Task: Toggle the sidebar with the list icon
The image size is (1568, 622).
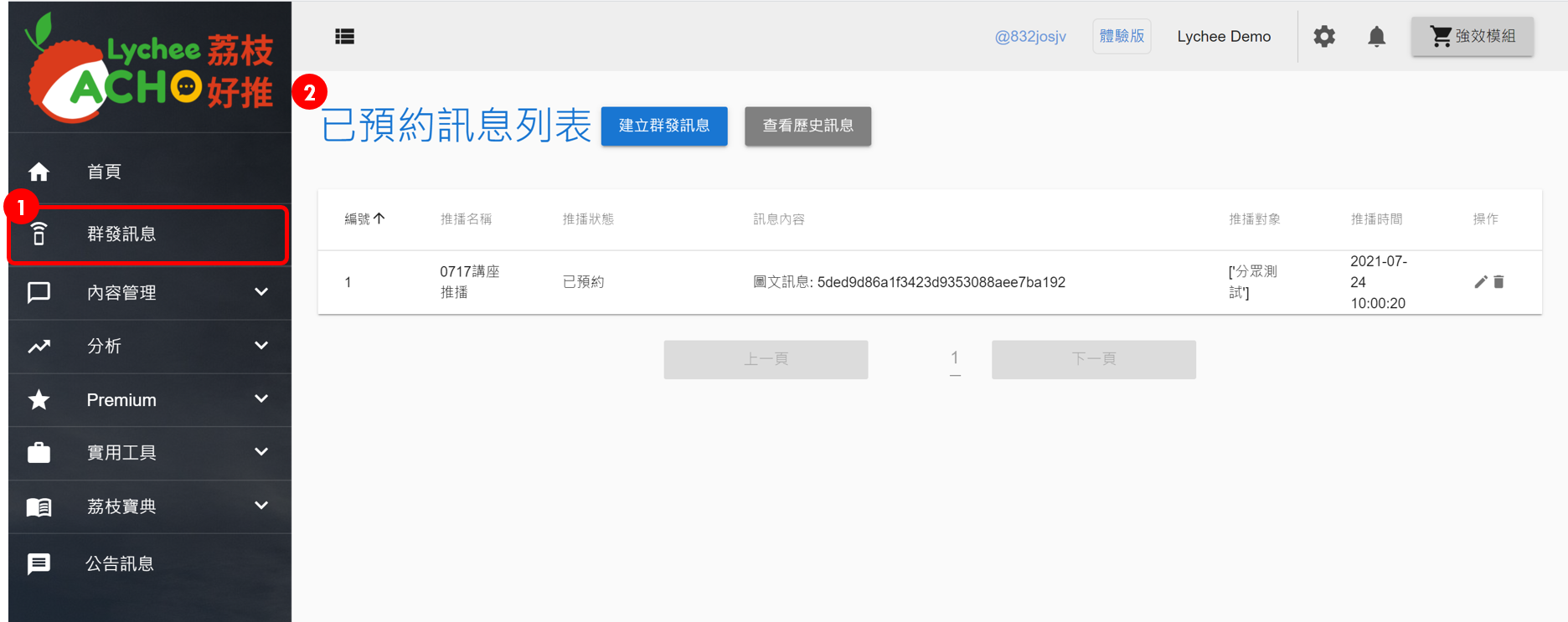Action: click(344, 36)
